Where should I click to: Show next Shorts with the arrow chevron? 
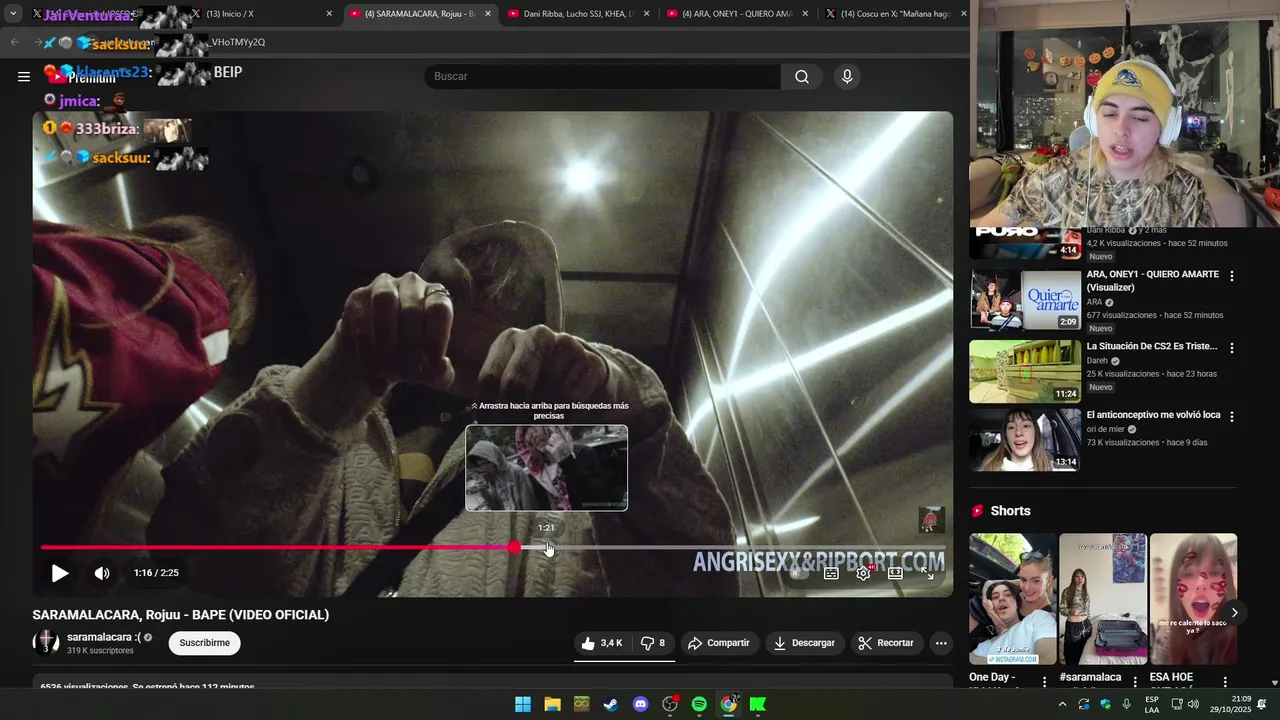click(x=1234, y=613)
